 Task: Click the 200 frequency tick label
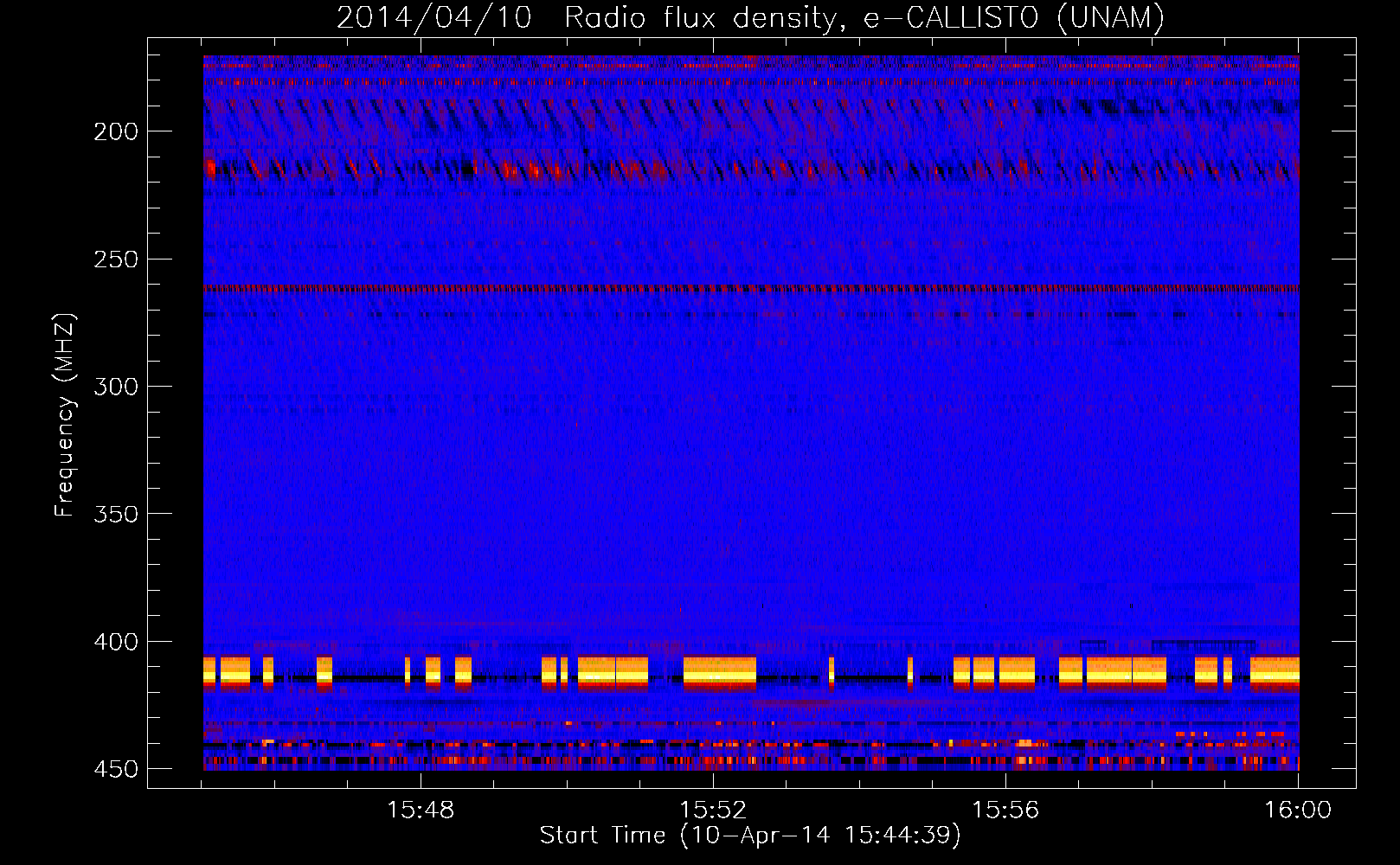pos(116,131)
